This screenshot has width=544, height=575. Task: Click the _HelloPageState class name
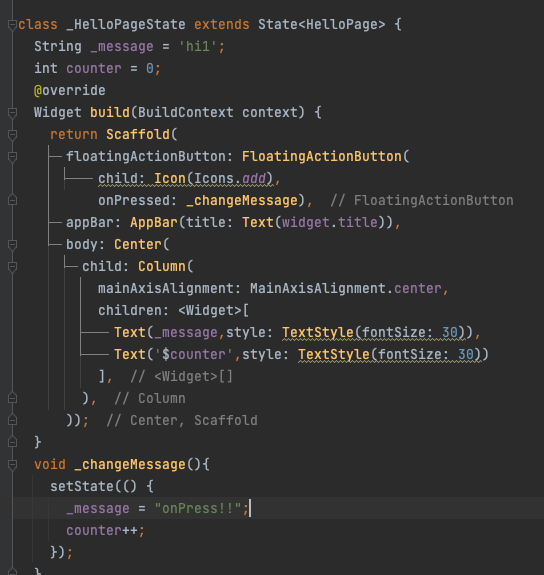point(126,25)
